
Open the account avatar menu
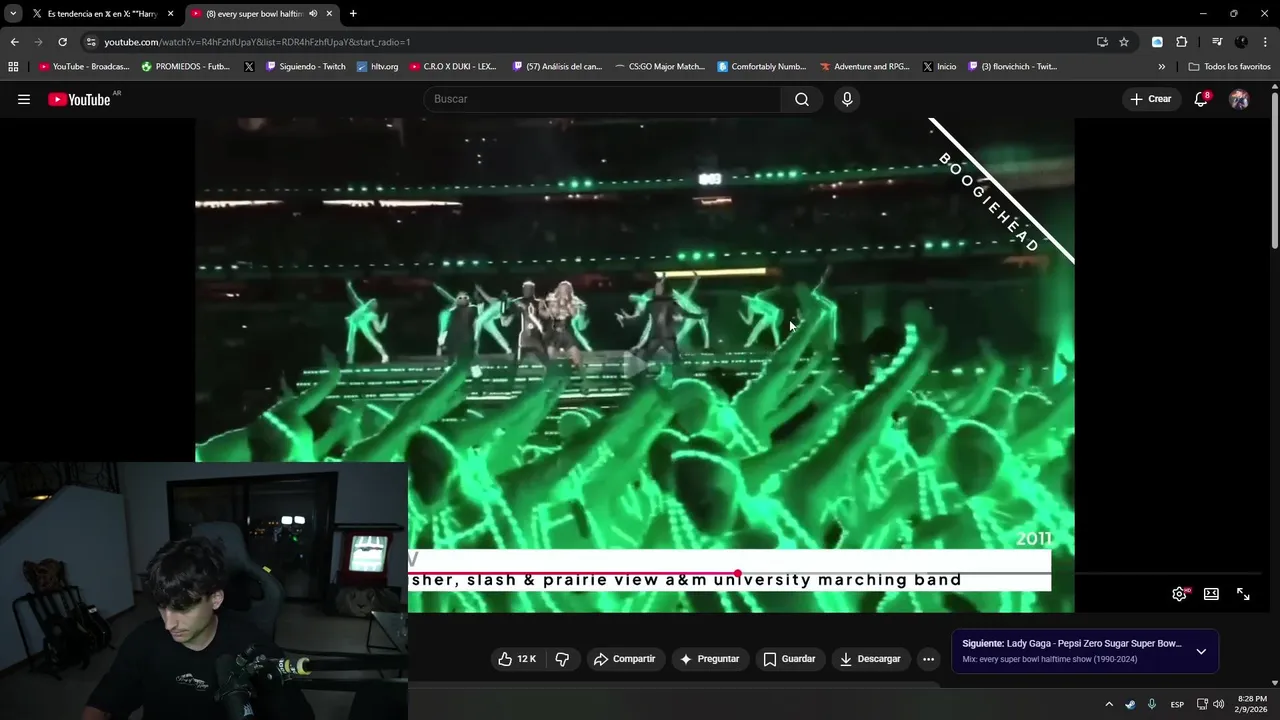click(x=1239, y=99)
